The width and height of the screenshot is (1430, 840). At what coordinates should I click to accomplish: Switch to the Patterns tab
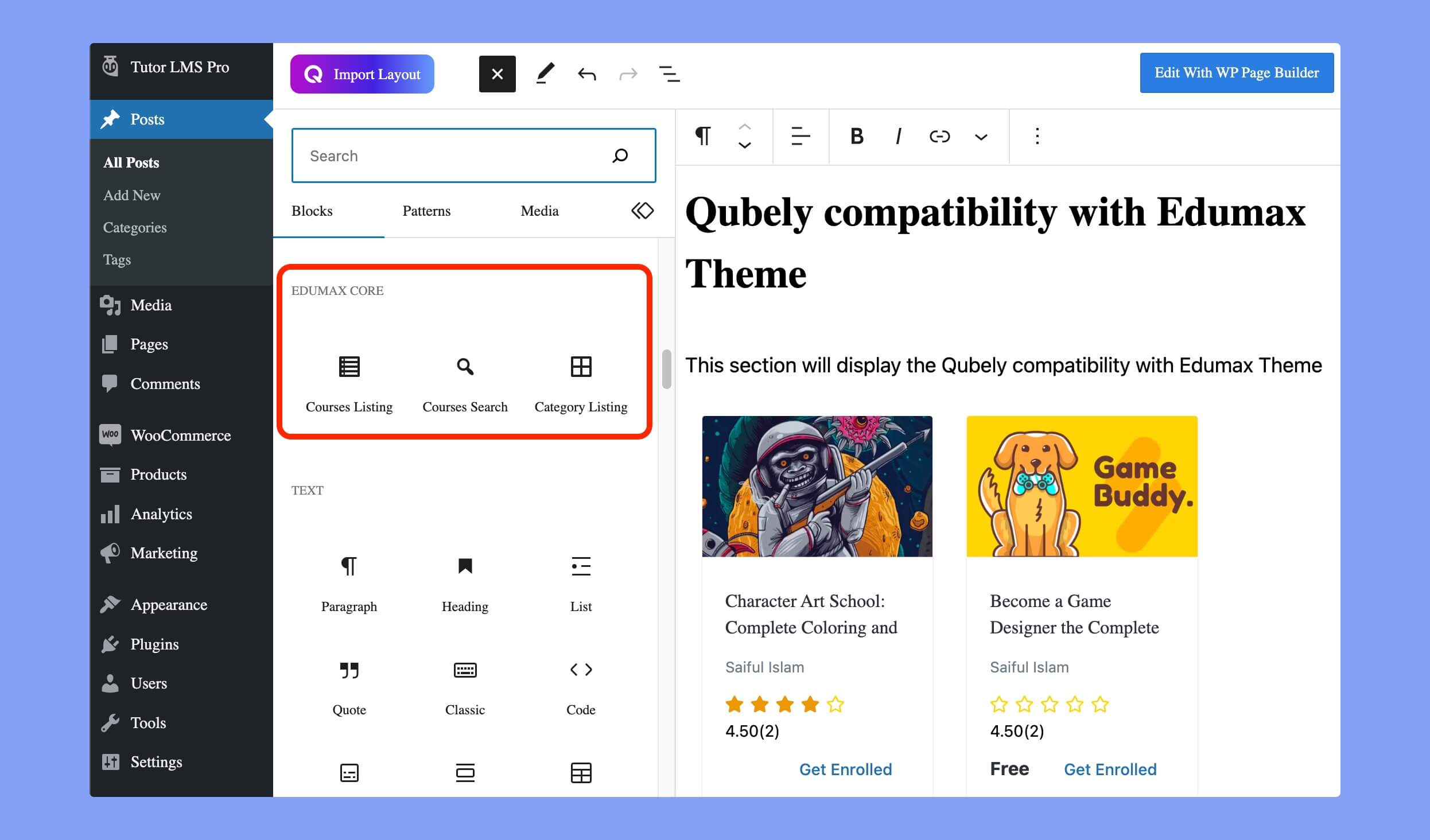point(425,211)
